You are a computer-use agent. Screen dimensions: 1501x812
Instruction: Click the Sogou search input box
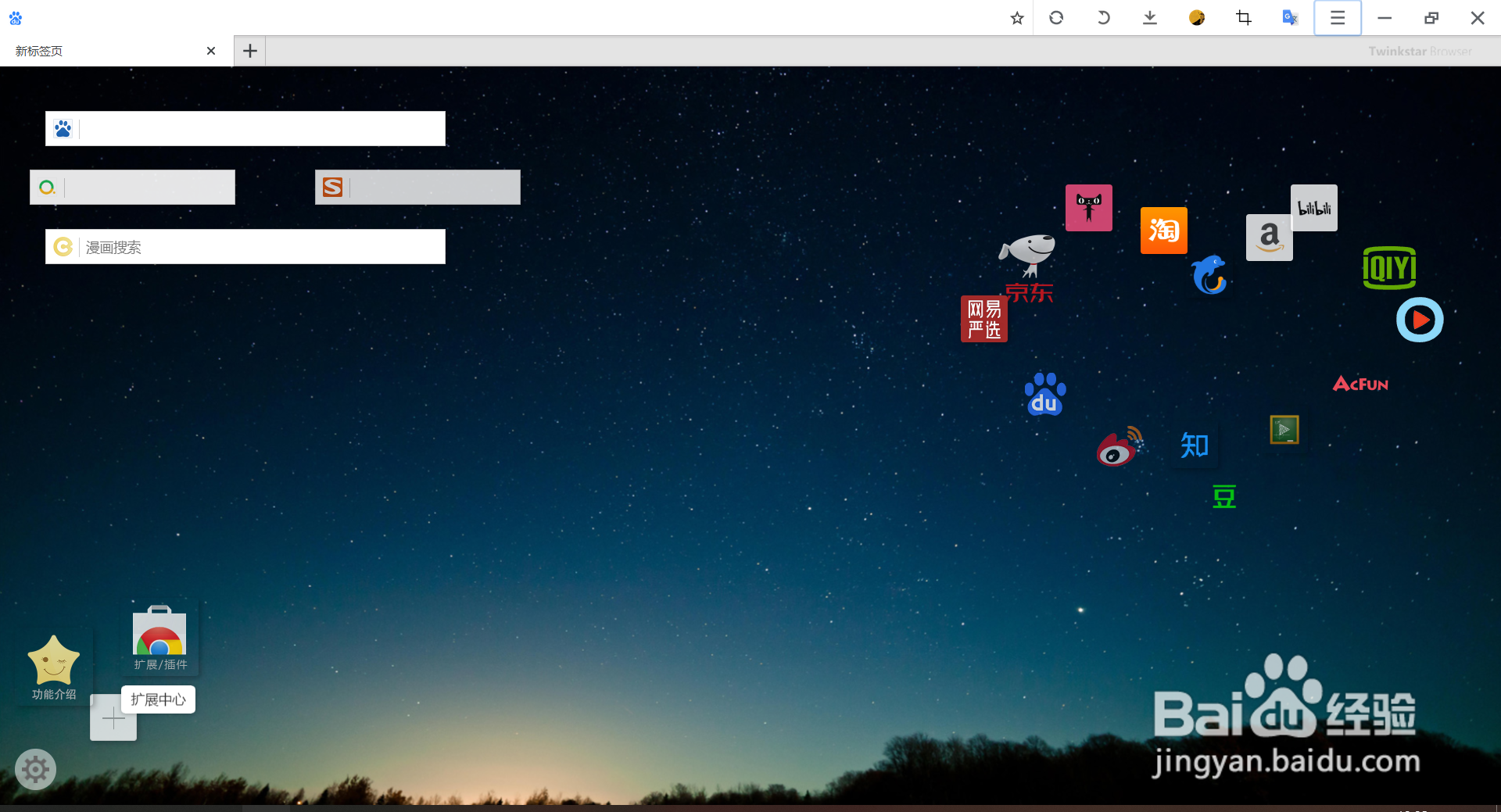tap(417, 188)
